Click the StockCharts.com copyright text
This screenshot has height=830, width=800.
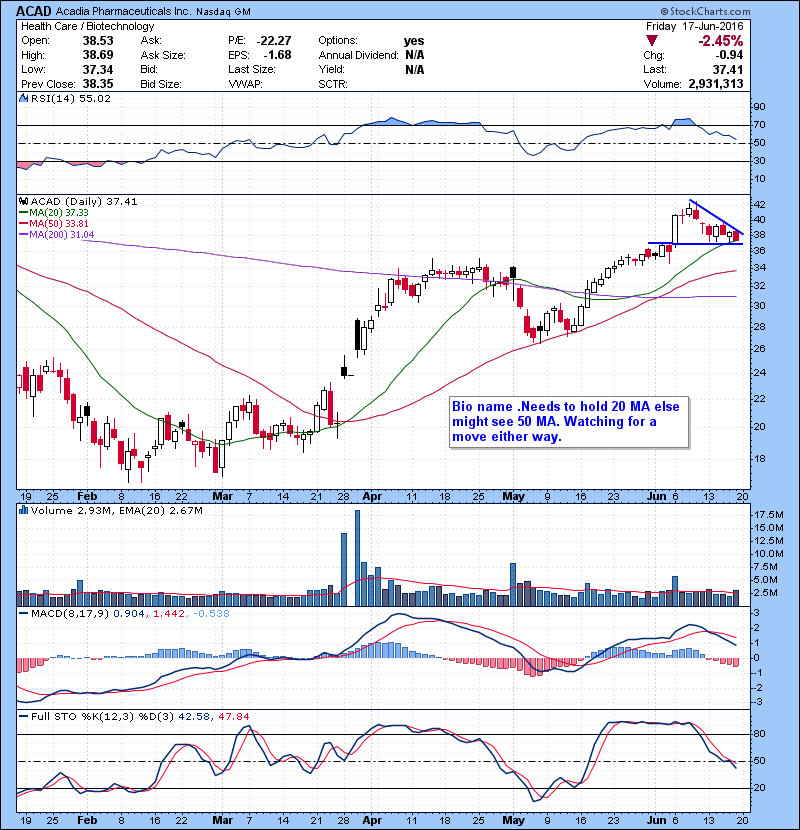[x=705, y=11]
